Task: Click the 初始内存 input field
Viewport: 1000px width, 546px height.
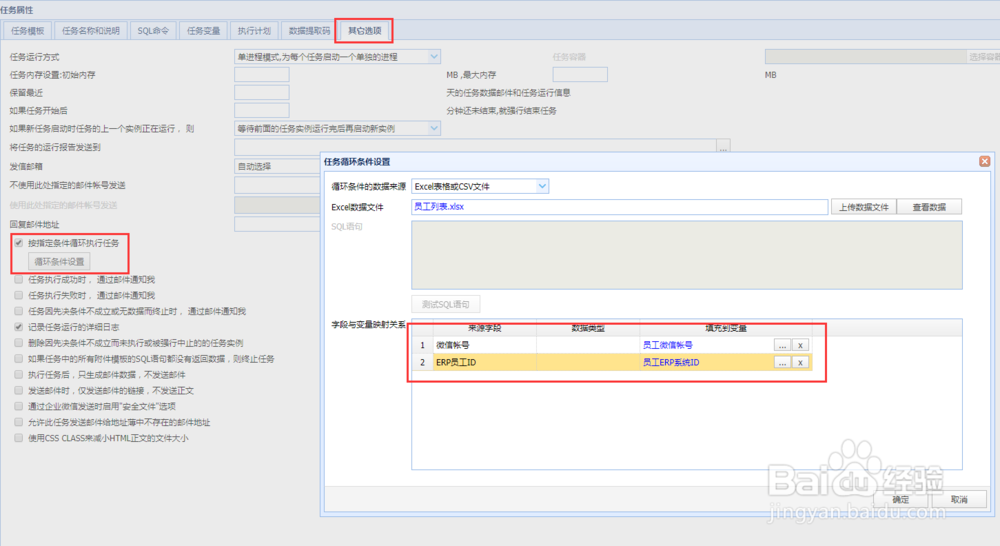Action: click(x=262, y=75)
